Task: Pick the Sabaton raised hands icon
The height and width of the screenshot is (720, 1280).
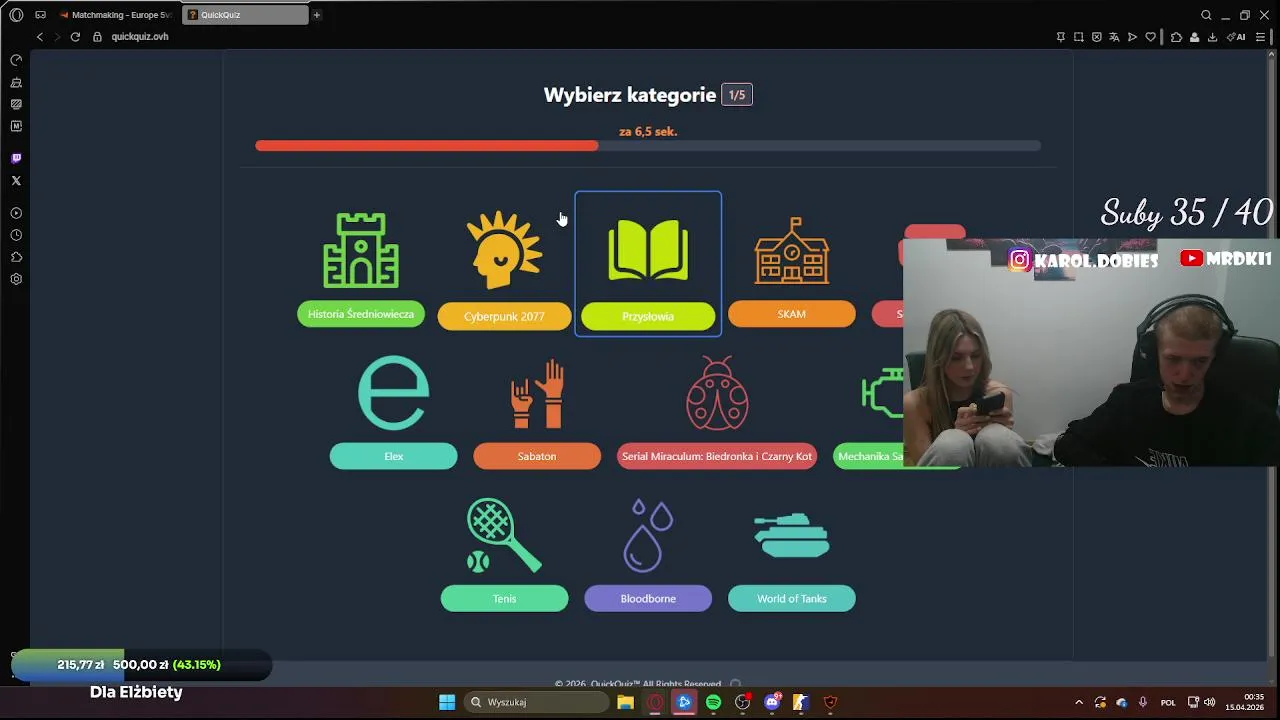Action: click(x=537, y=393)
